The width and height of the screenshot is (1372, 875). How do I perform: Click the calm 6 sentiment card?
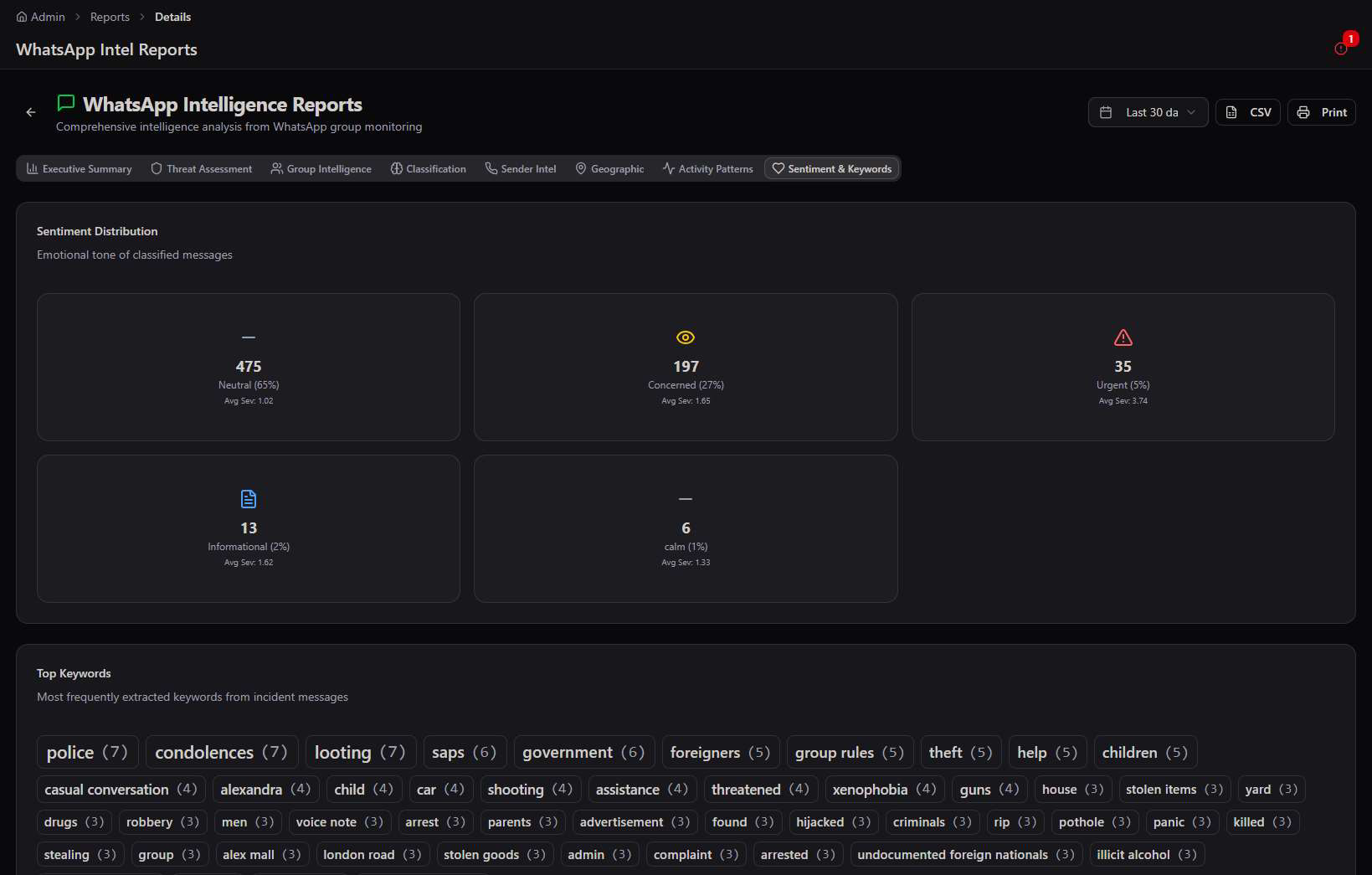(x=686, y=528)
